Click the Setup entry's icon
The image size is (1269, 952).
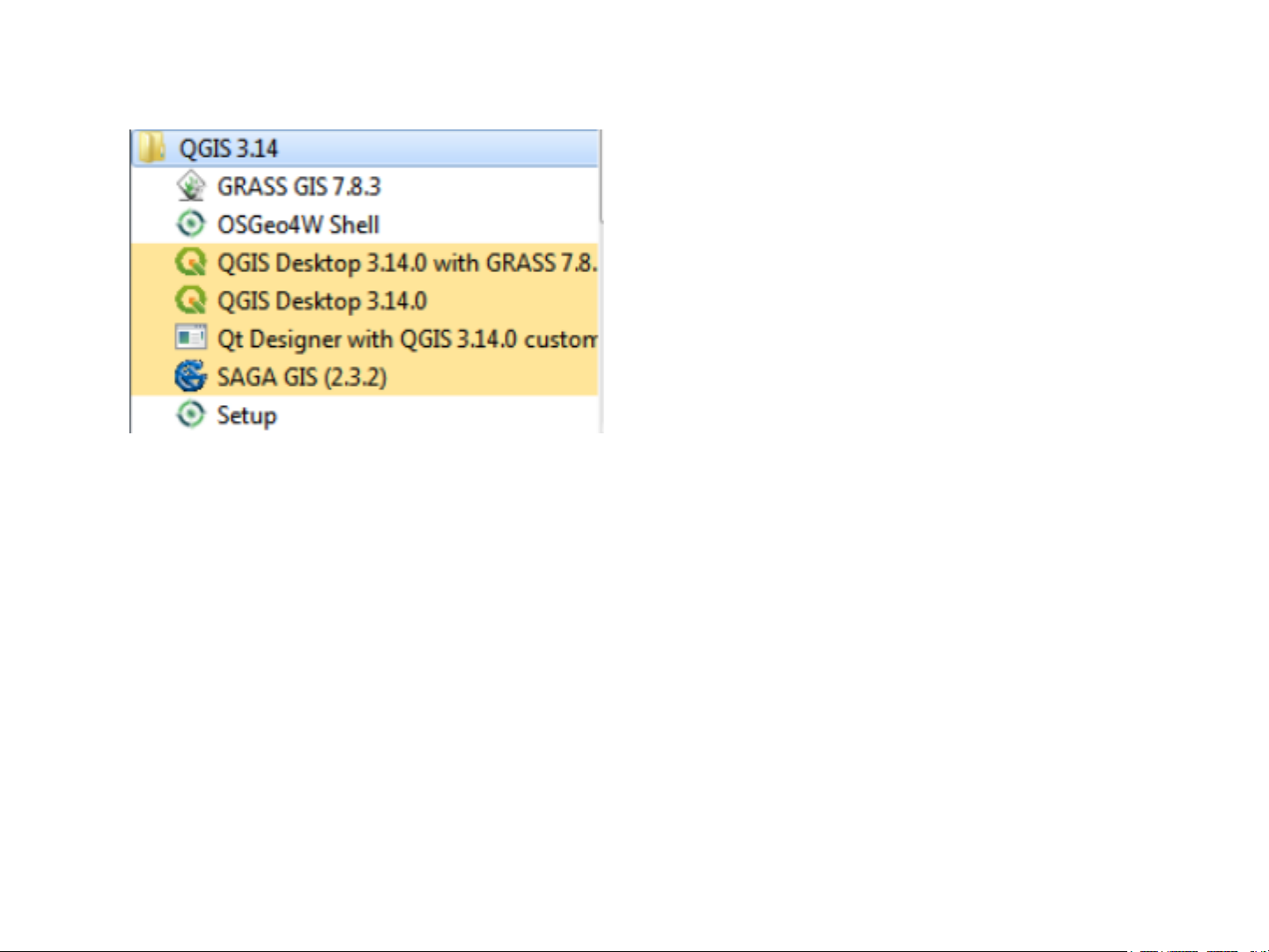pyautogui.click(x=190, y=415)
